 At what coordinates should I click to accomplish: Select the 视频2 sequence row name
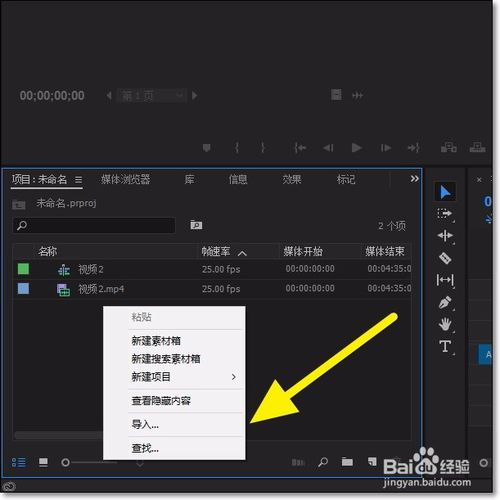91,269
